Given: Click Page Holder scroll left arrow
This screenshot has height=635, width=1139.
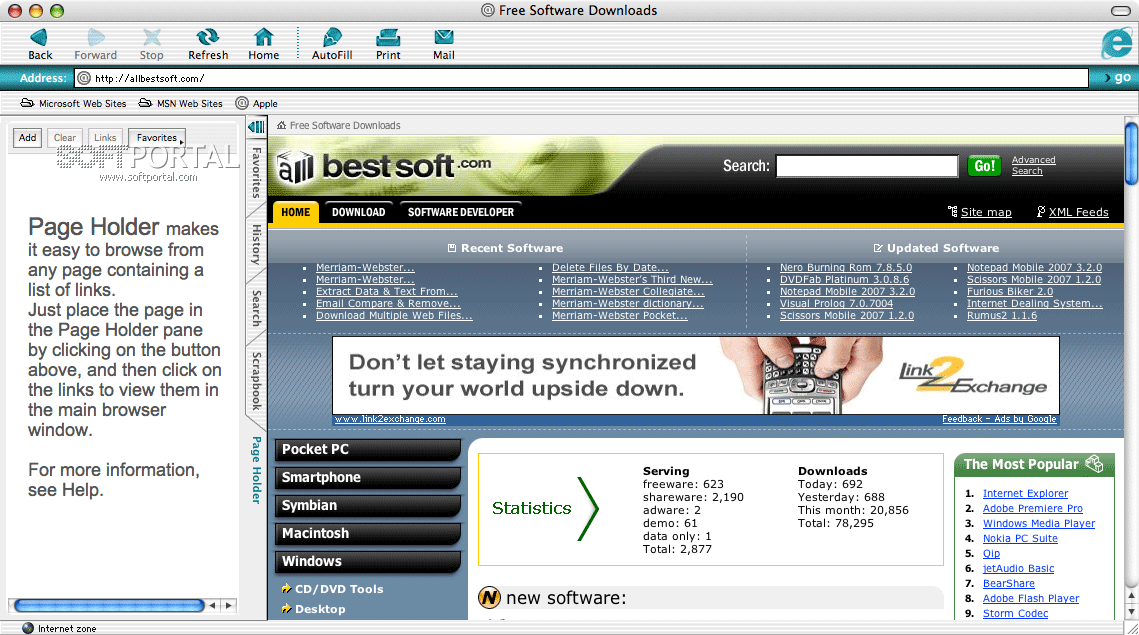Looking at the screenshot, I should tap(213, 605).
